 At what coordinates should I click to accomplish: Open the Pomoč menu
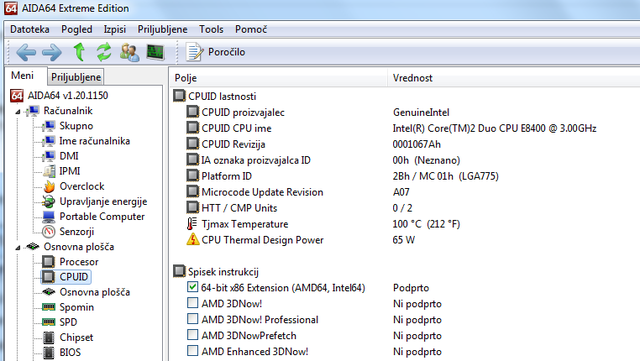point(251,29)
